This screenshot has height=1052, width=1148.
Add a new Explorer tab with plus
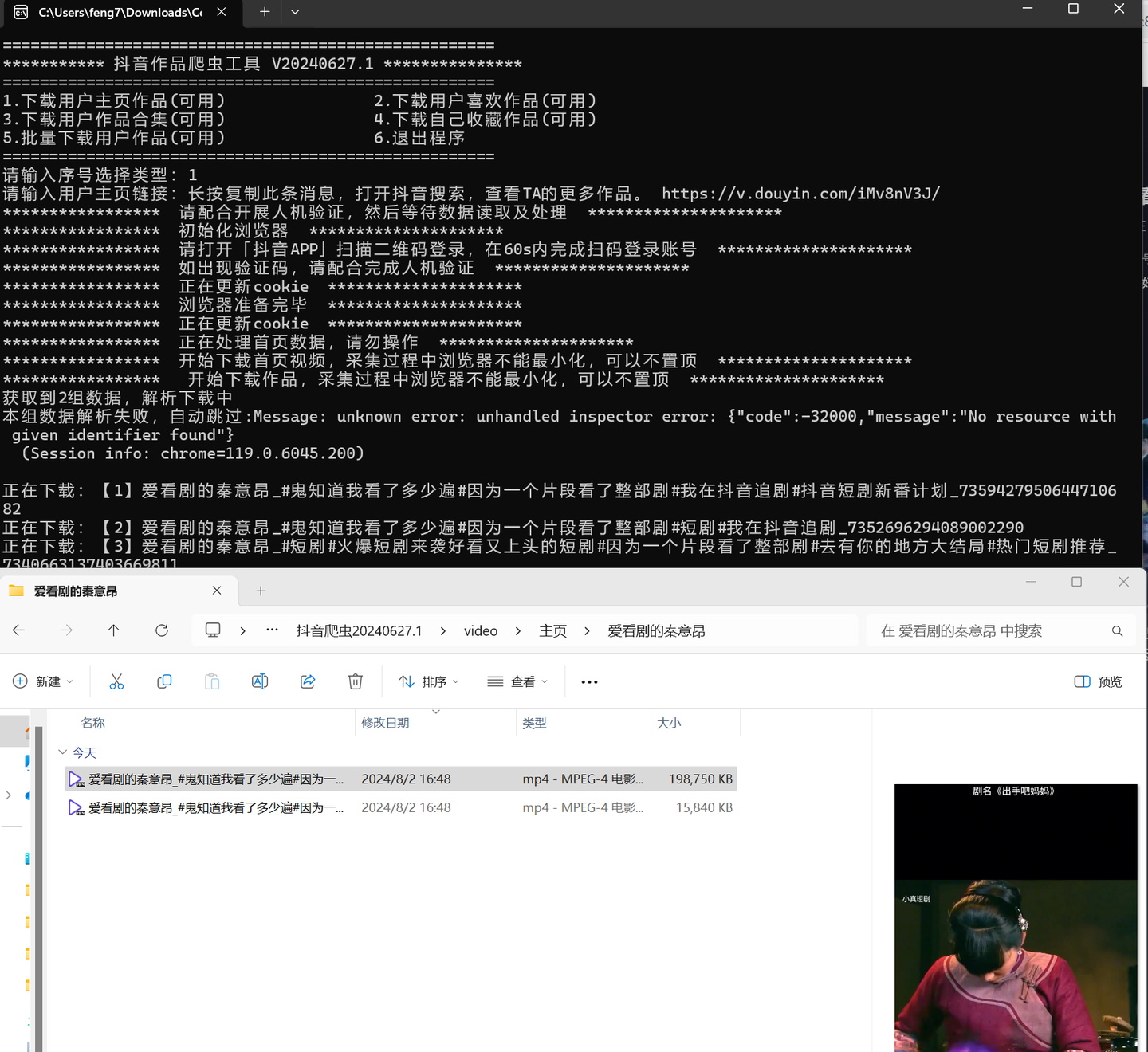(x=261, y=591)
